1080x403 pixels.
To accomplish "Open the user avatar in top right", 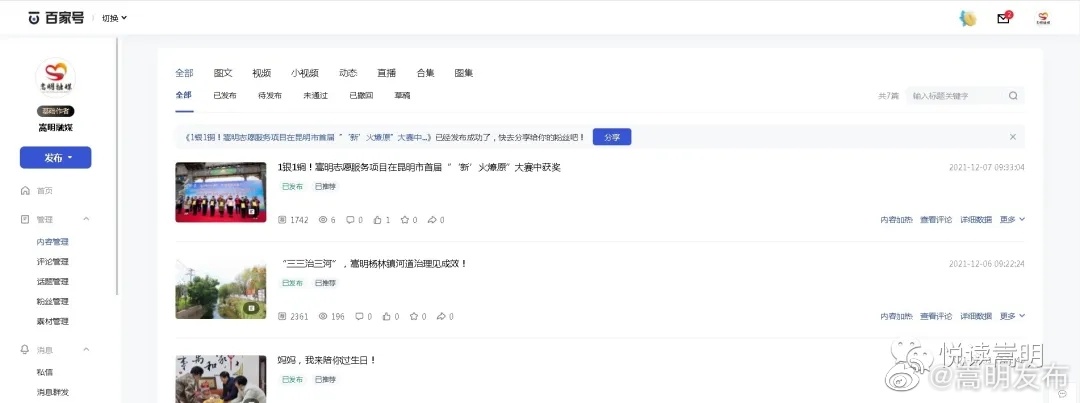I will pyautogui.click(x=1043, y=19).
